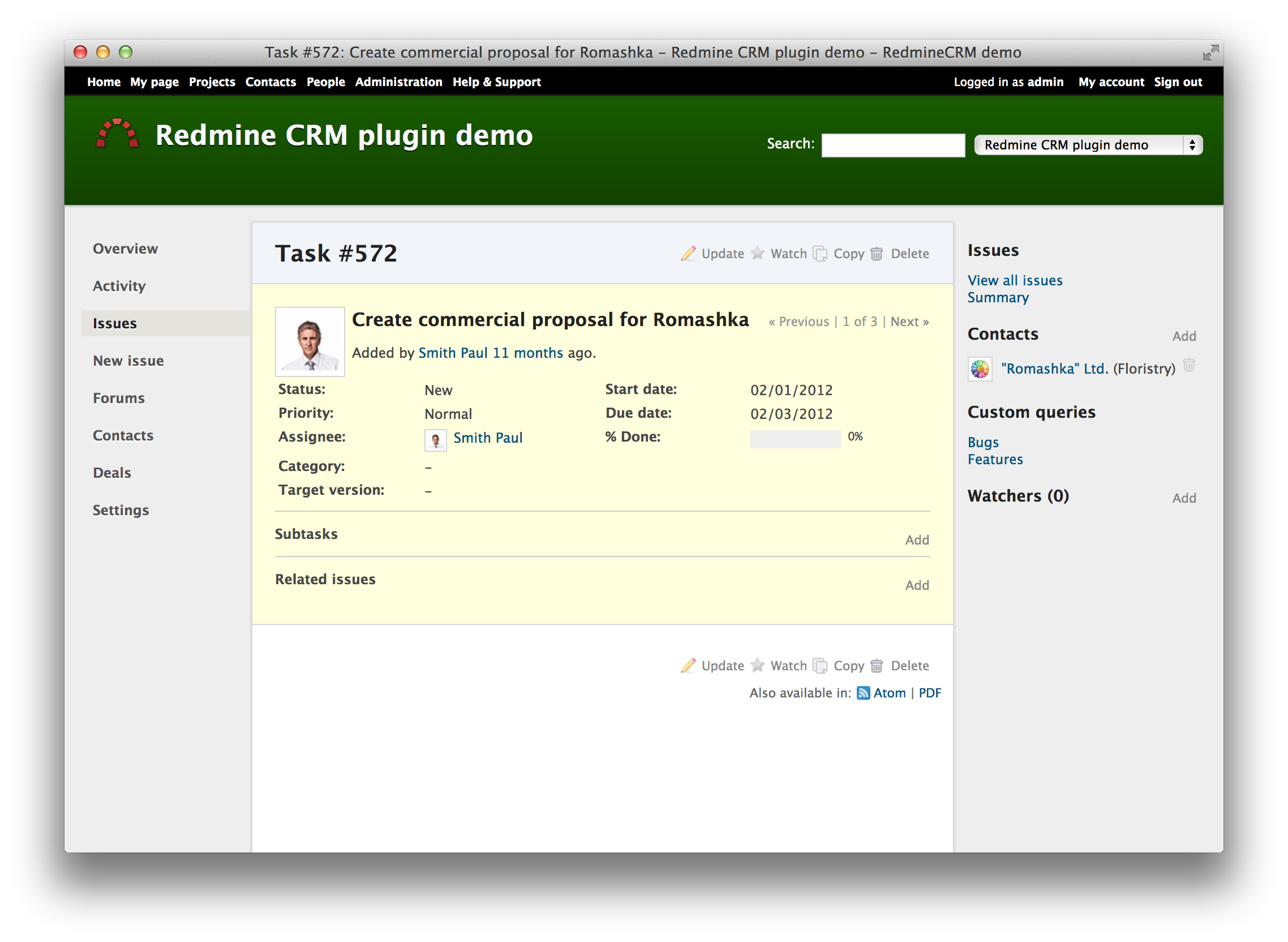This screenshot has height=942, width=1288.
Task: Open the View all issues link
Action: tap(1015, 281)
